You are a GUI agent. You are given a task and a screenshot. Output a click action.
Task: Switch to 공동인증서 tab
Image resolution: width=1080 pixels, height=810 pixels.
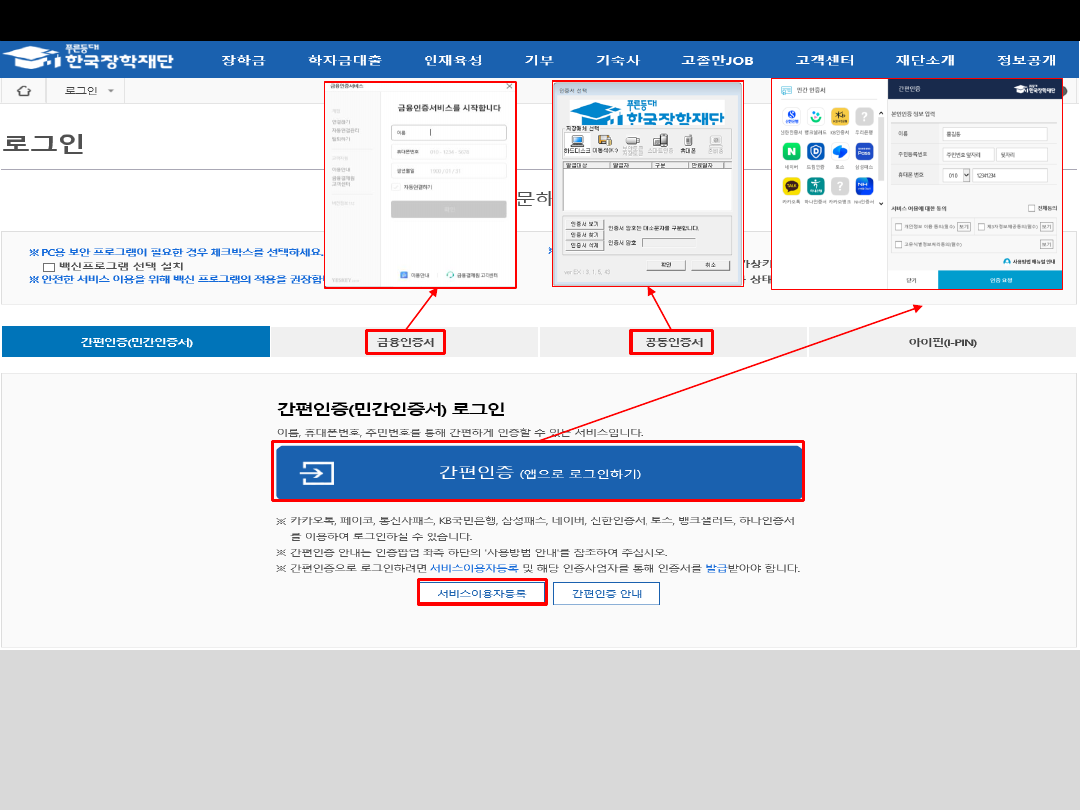[674, 342]
